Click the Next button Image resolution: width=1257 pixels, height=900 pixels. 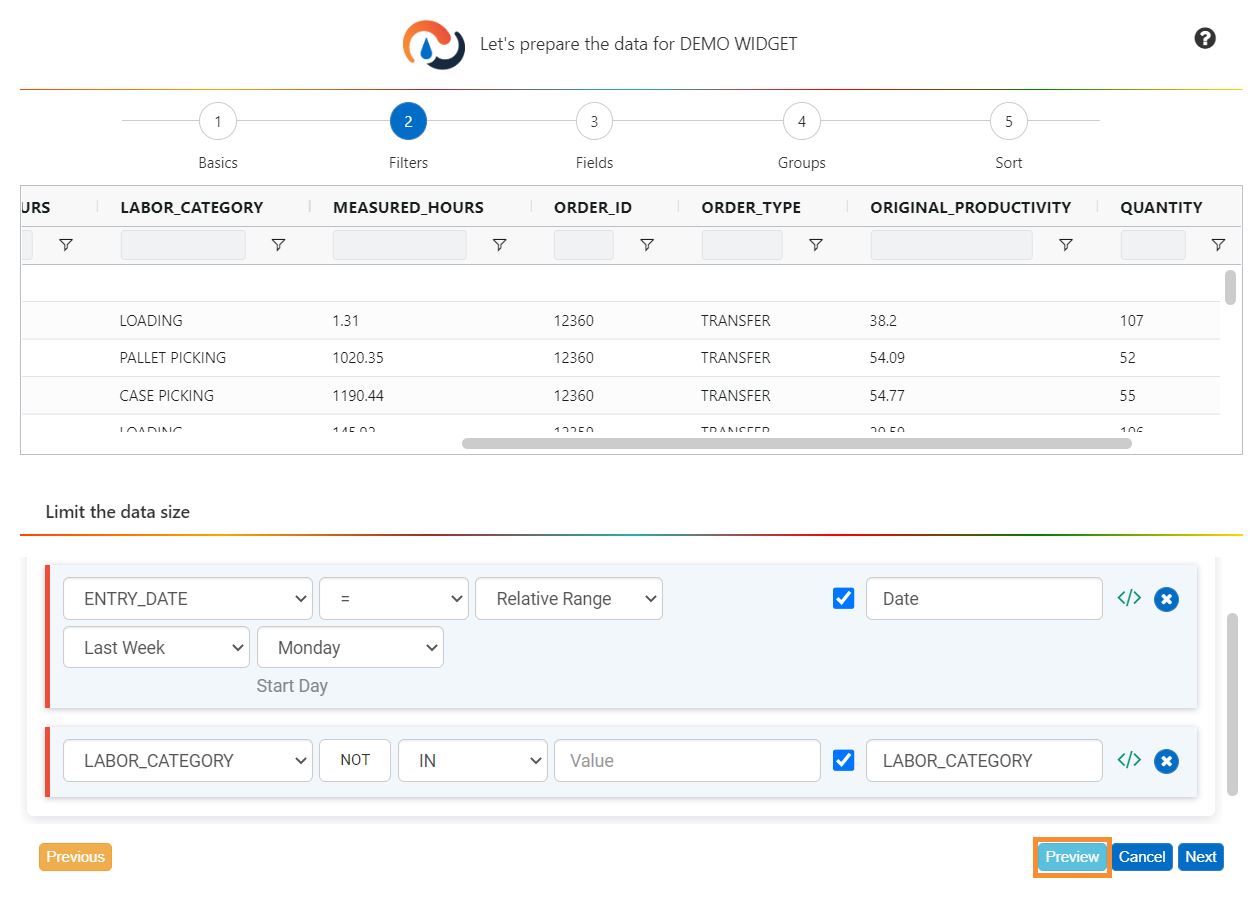pyautogui.click(x=1200, y=857)
